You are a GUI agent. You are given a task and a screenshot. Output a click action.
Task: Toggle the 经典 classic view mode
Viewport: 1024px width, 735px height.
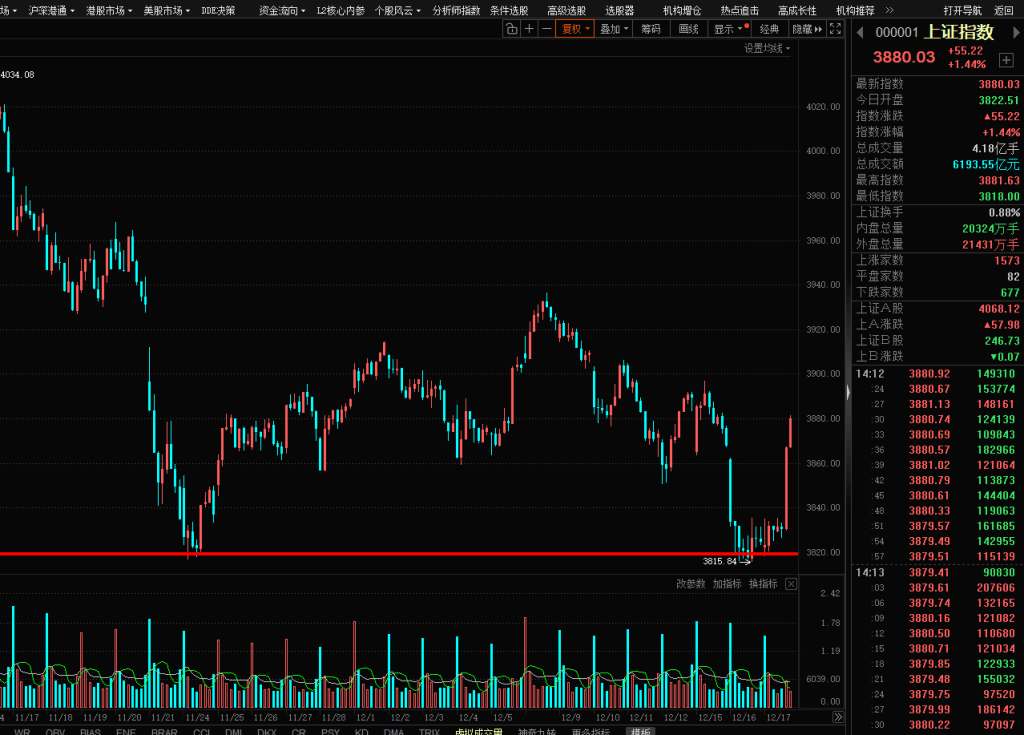pyautogui.click(x=769, y=29)
